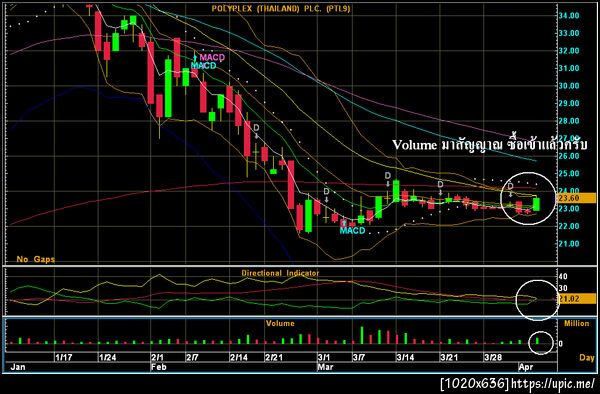Click the 3/21 date label
This screenshot has width=600, height=394.
[x=449, y=358]
